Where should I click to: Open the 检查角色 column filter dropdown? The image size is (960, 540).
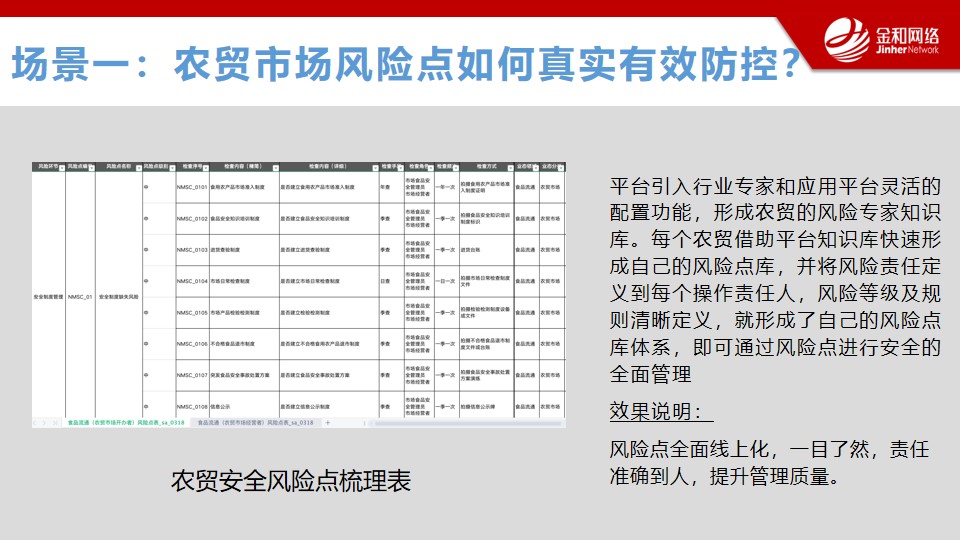[431, 168]
